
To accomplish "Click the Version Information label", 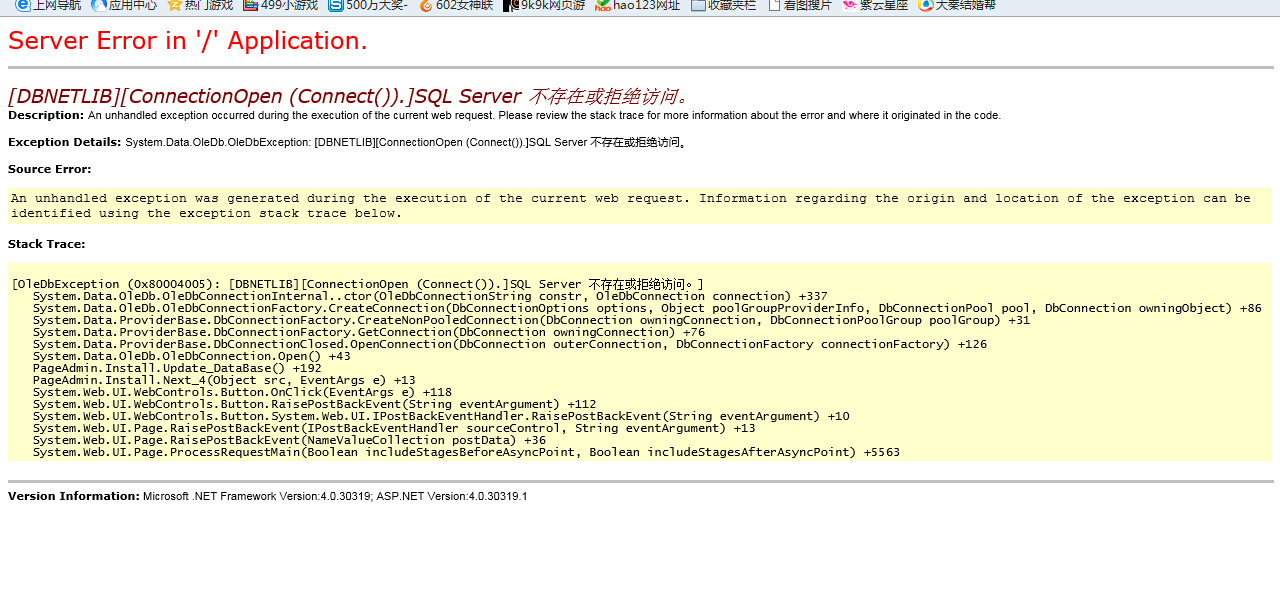I will (x=73, y=496).
